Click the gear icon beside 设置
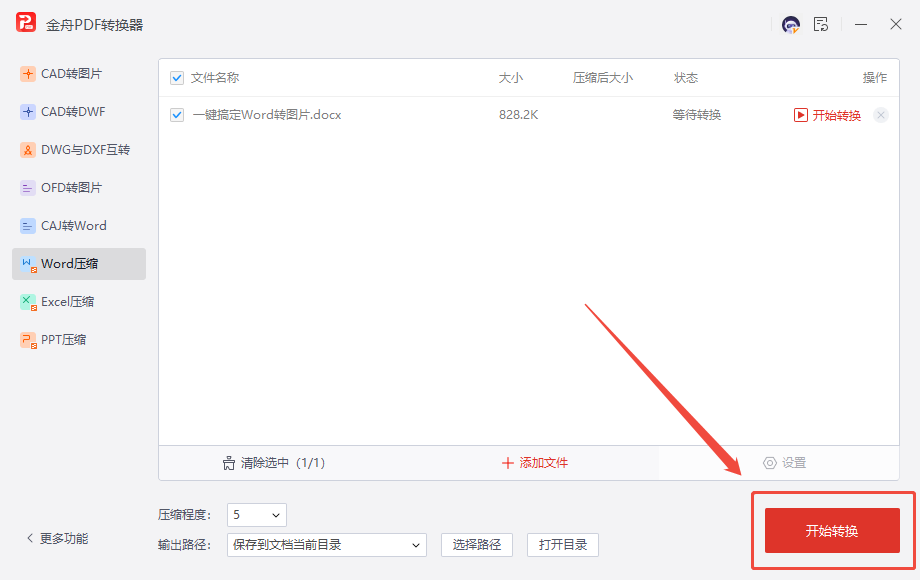The image size is (920, 580). [769, 463]
